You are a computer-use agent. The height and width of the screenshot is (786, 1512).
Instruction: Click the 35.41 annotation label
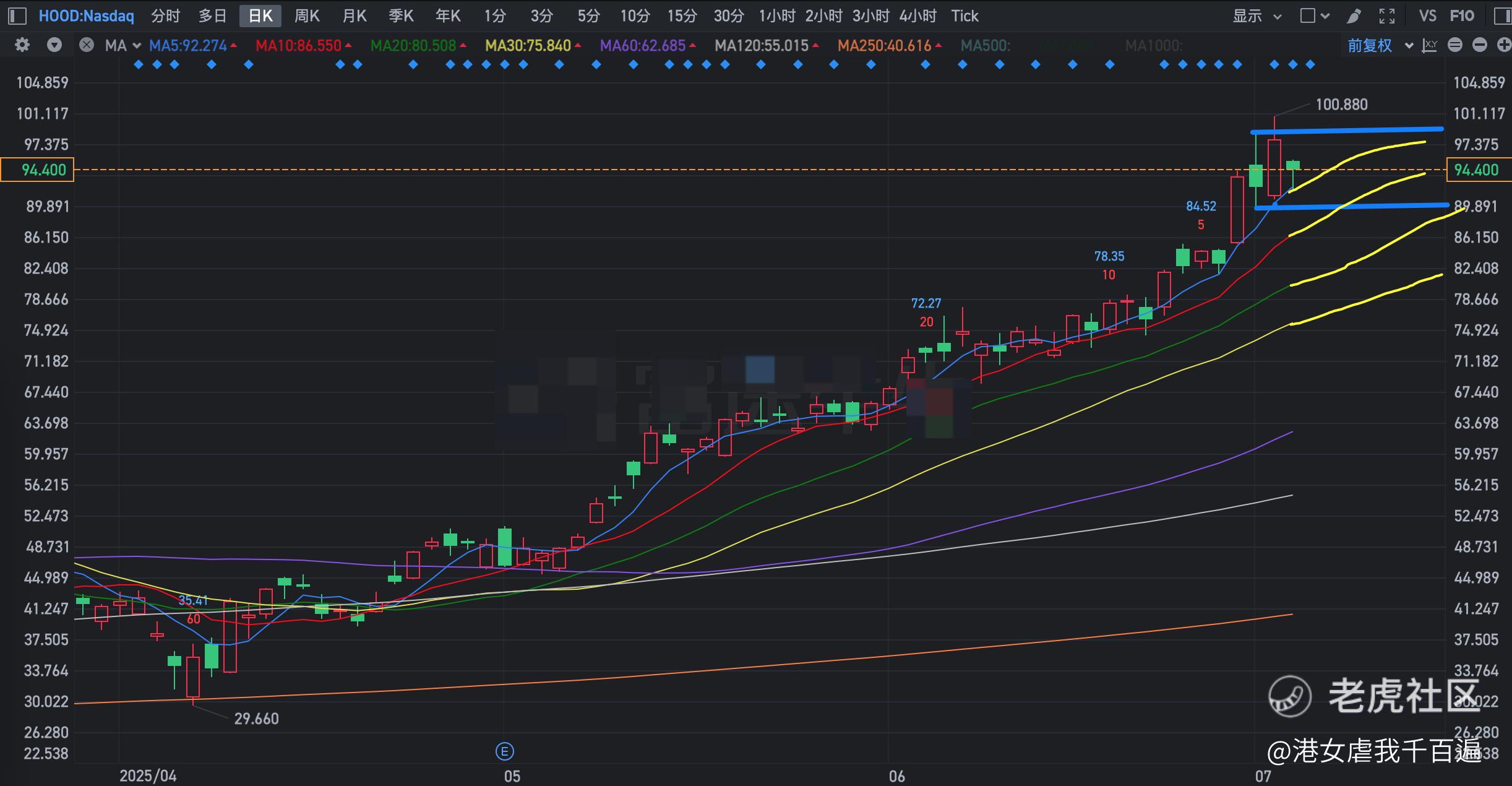click(x=193, y=600)
